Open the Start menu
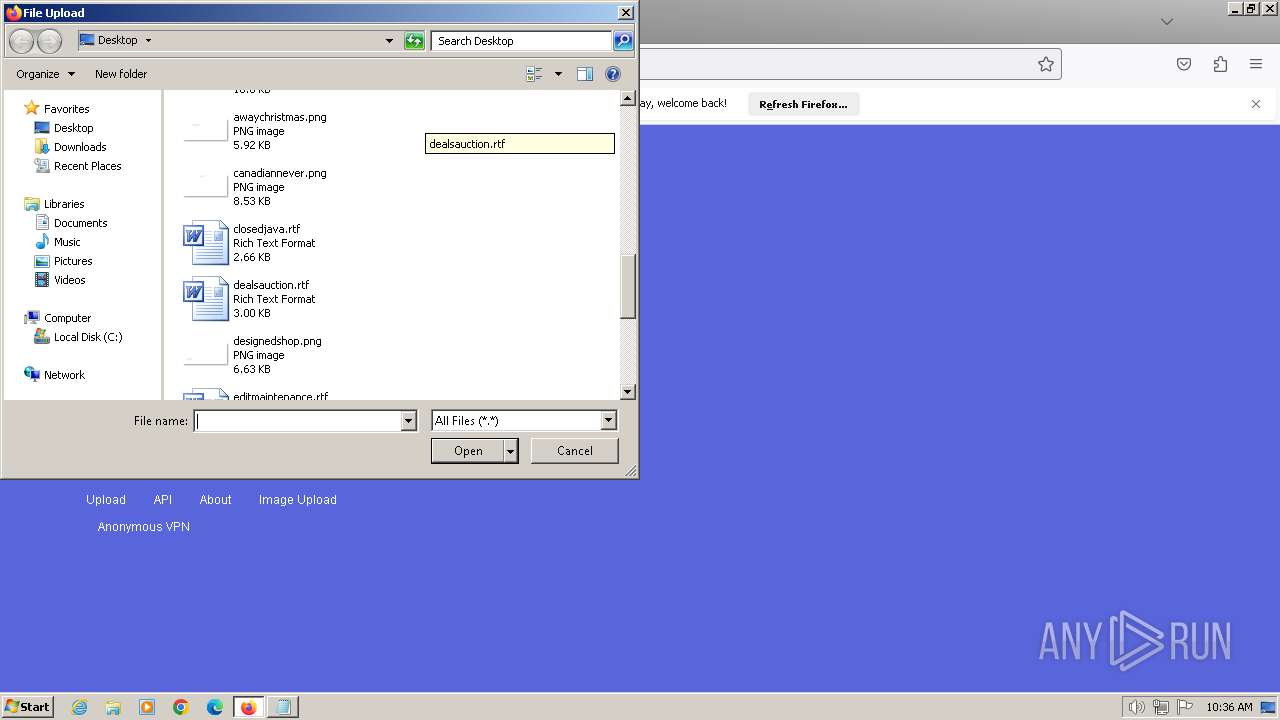1280x720 pixels. click(27, 707)
